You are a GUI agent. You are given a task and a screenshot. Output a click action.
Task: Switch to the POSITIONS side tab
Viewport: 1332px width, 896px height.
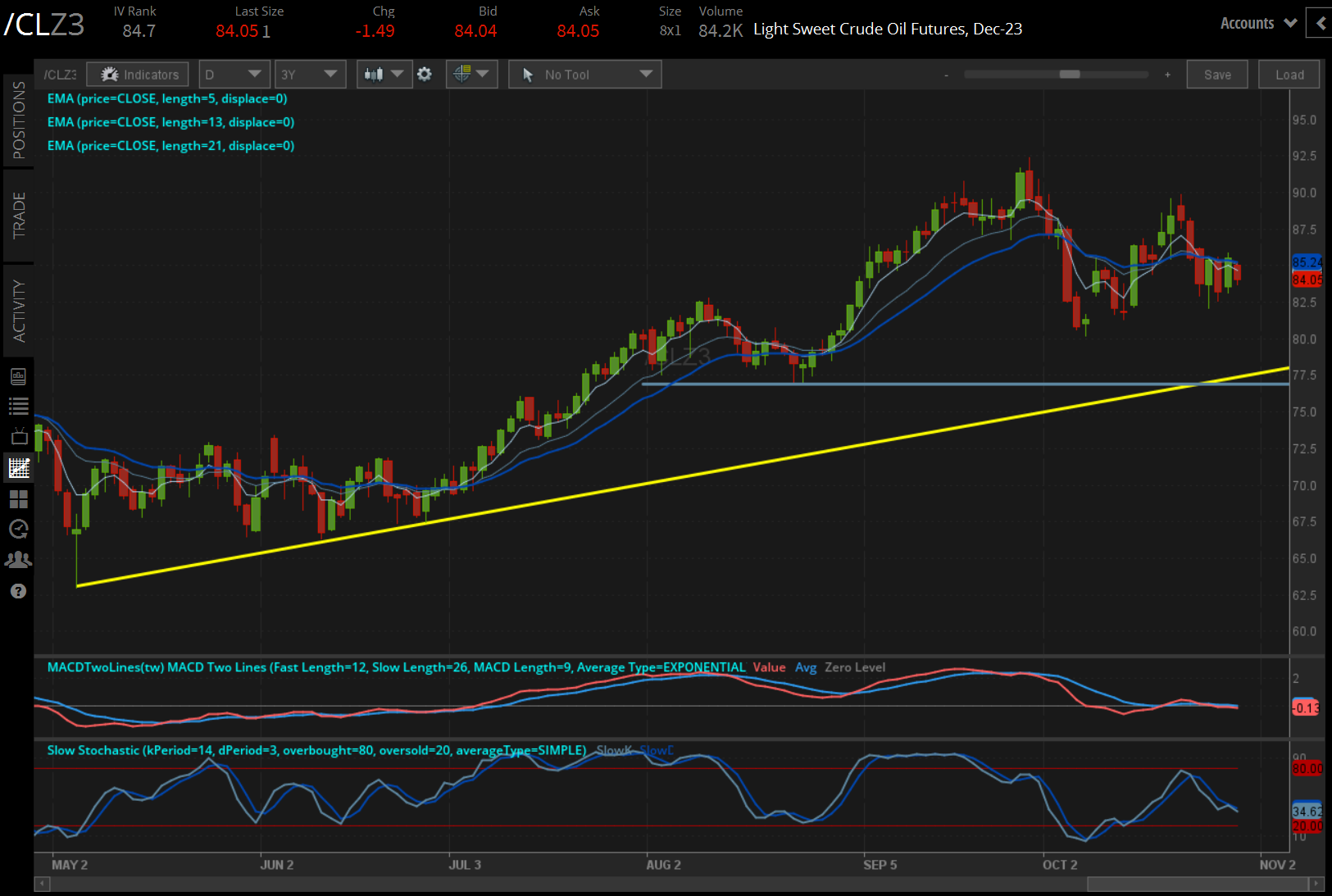click(18, 120)
